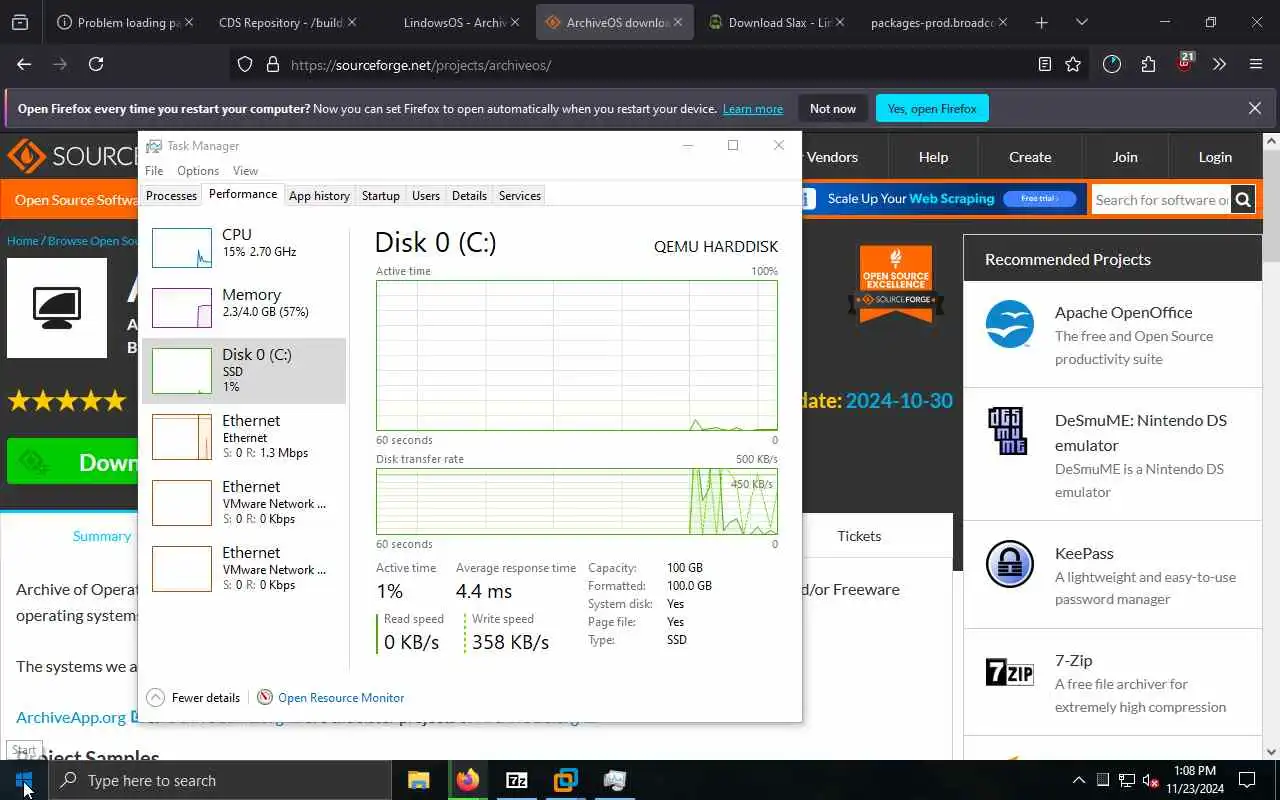Viewport: 1280px width, 800px height.
Task: List all tabs dropdown arrow
Action: click(1081, 22)
